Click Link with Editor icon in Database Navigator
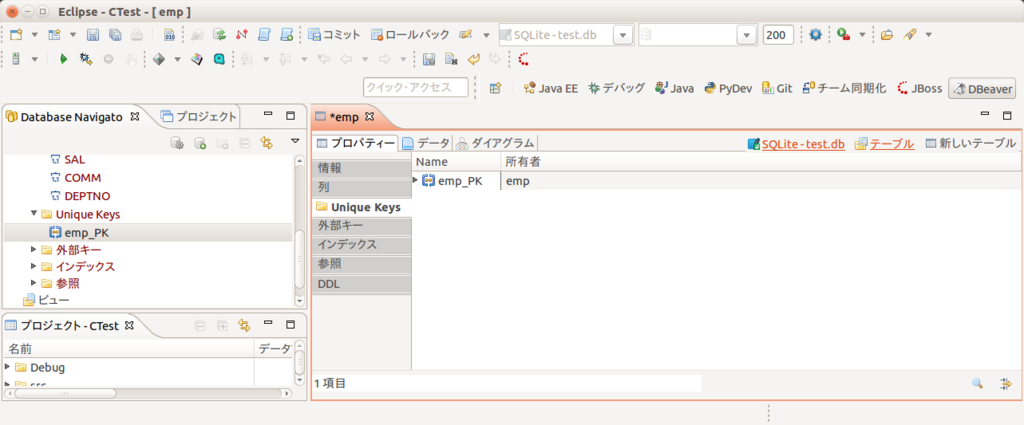The image size is (1024, 425). point(266,143)
